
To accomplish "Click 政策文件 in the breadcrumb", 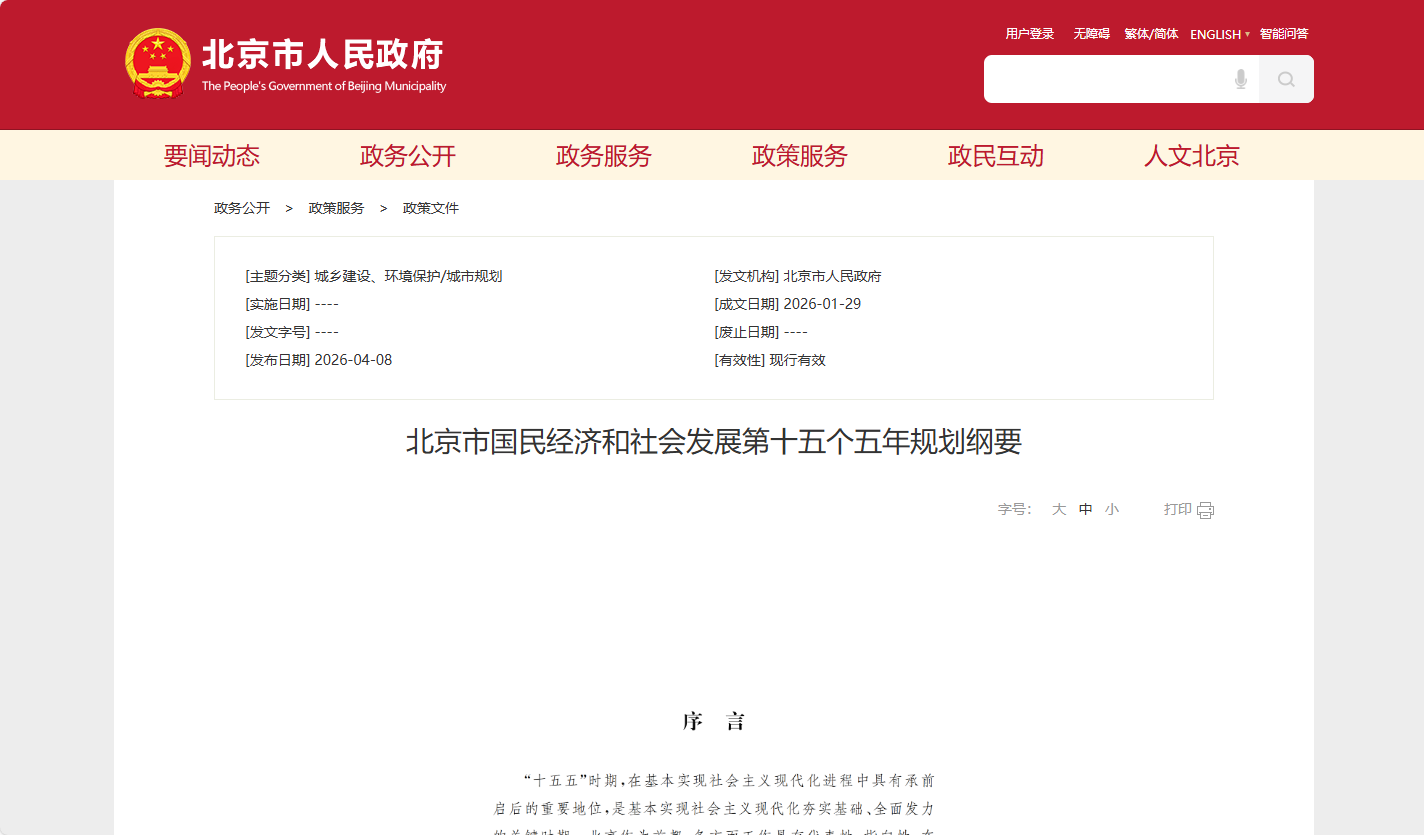I will click(x=431, y=208).
